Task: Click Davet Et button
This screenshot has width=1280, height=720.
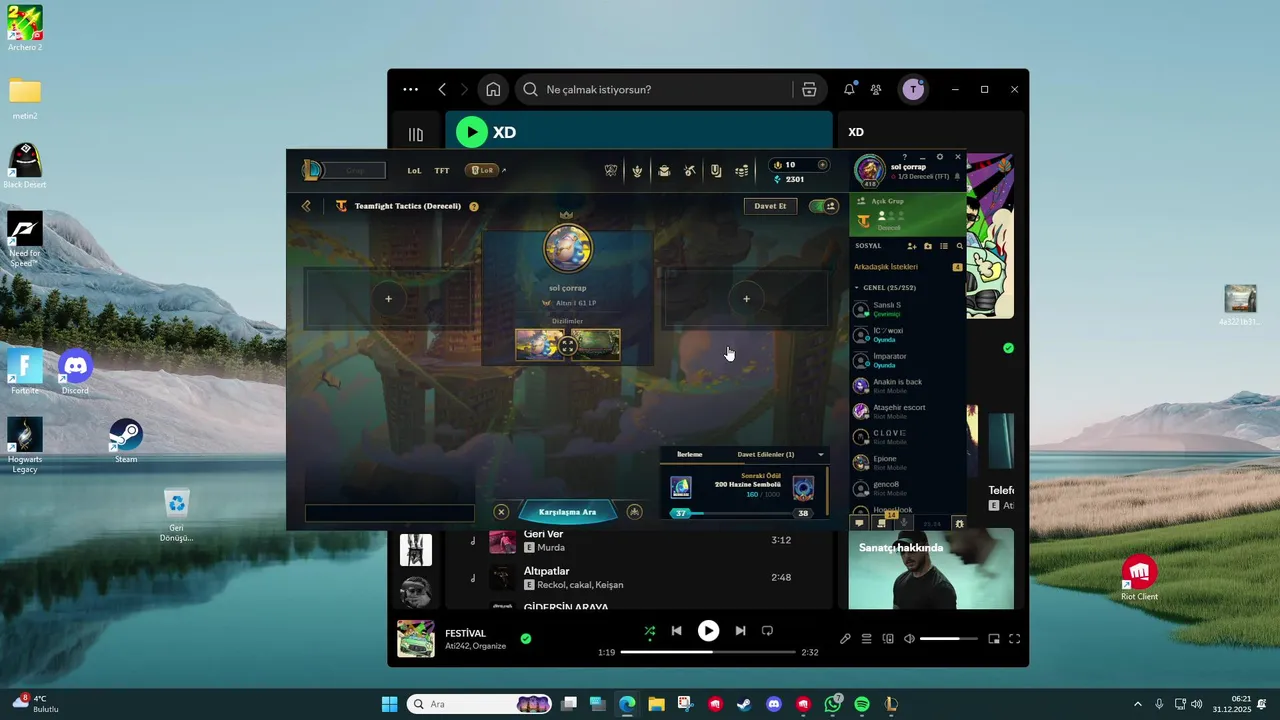Action: [770, 206]
